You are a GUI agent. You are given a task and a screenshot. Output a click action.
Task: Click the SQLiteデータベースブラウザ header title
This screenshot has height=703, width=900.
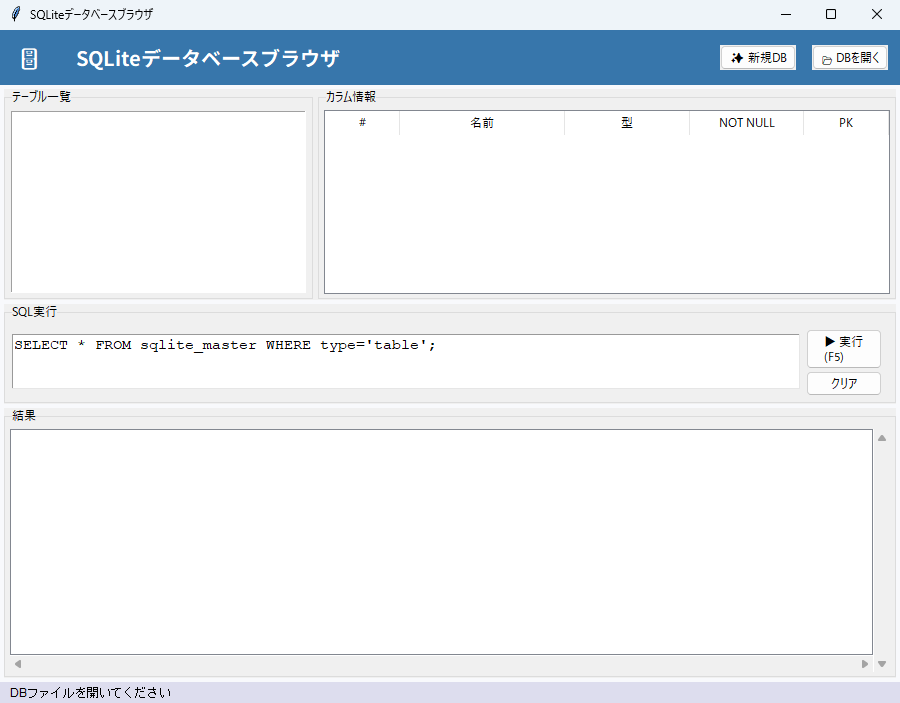coord(208,59)
